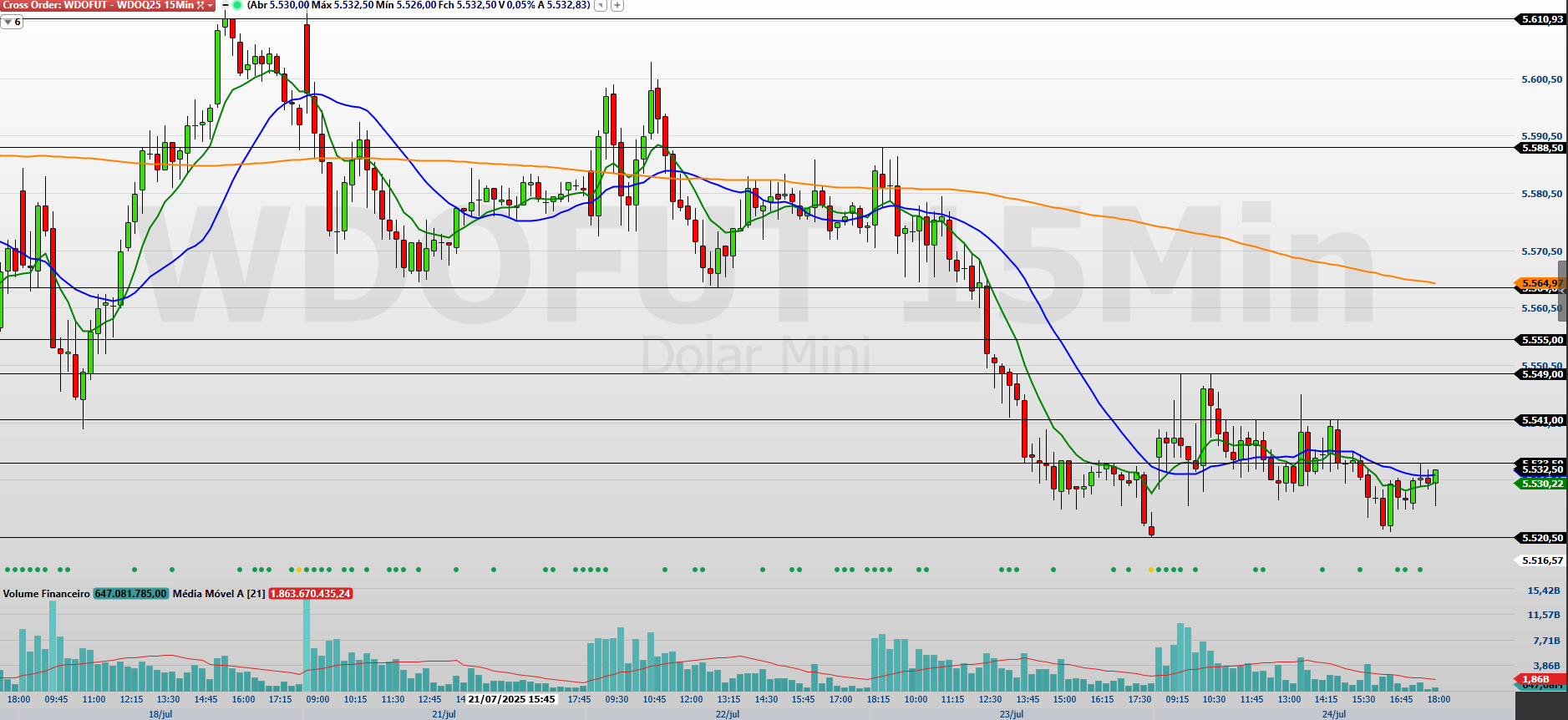
Task: Click the green status circle indicator
Action: click(x=237, y=5)
